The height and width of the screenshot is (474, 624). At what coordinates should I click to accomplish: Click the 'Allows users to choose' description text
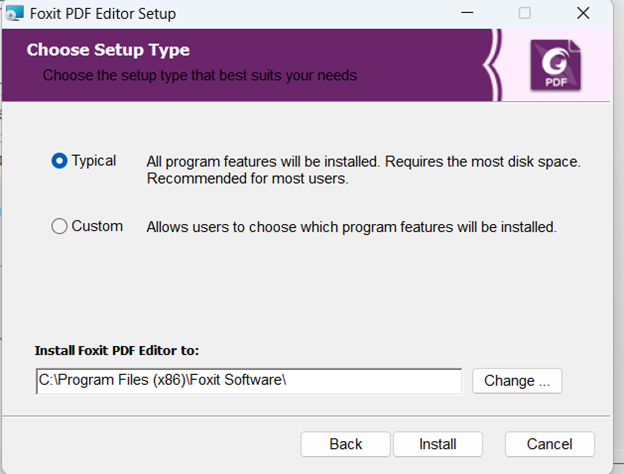[351, 227]
